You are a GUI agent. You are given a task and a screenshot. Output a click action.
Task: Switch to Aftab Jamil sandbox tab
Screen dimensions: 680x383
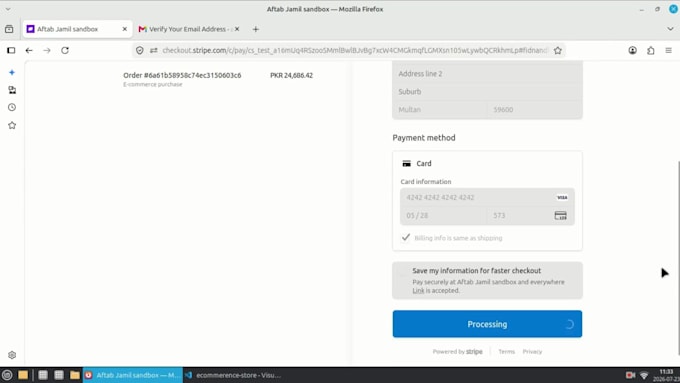[x=77, y=29]
